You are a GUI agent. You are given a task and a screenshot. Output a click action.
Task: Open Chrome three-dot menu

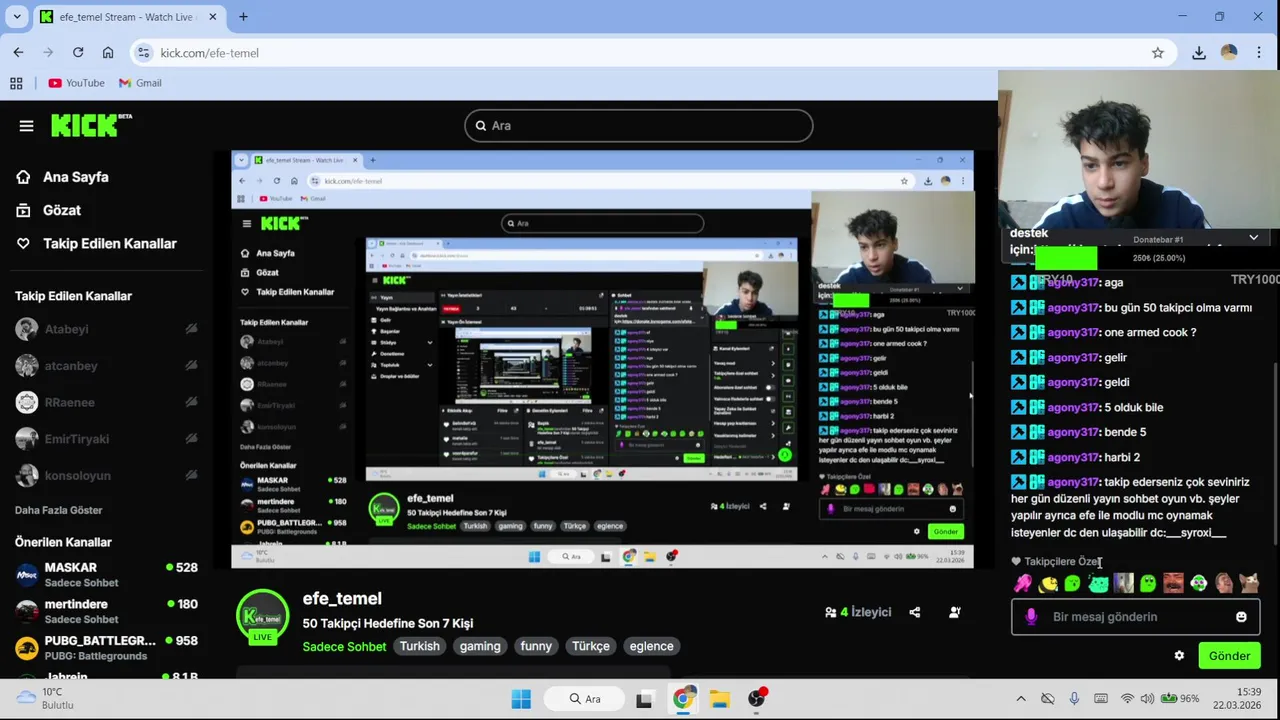coord(1259,53)
